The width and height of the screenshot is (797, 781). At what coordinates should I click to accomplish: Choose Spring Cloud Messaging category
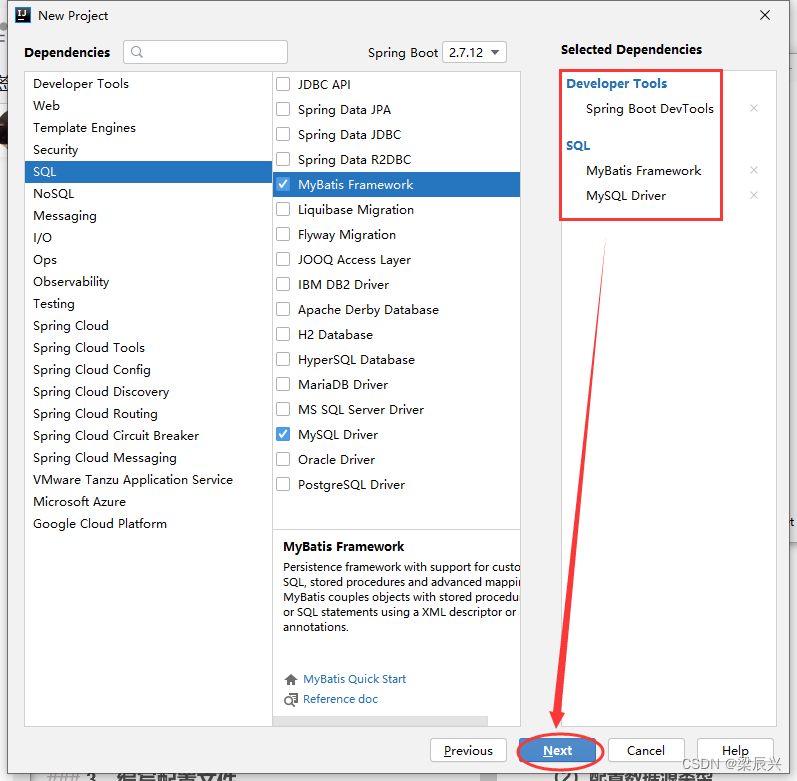[148, 458]
